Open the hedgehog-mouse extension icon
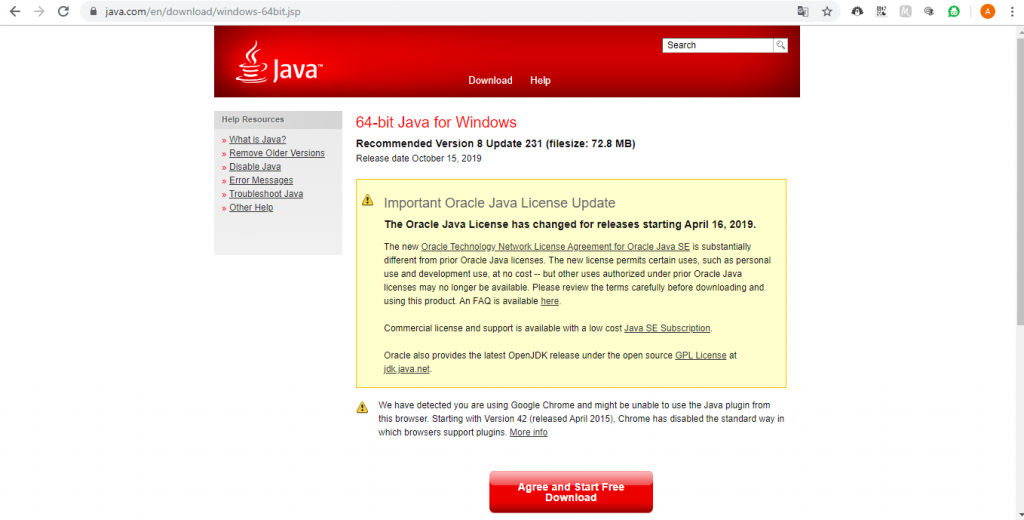This screenshot has height=520, width=1024. tap(857, 11)
